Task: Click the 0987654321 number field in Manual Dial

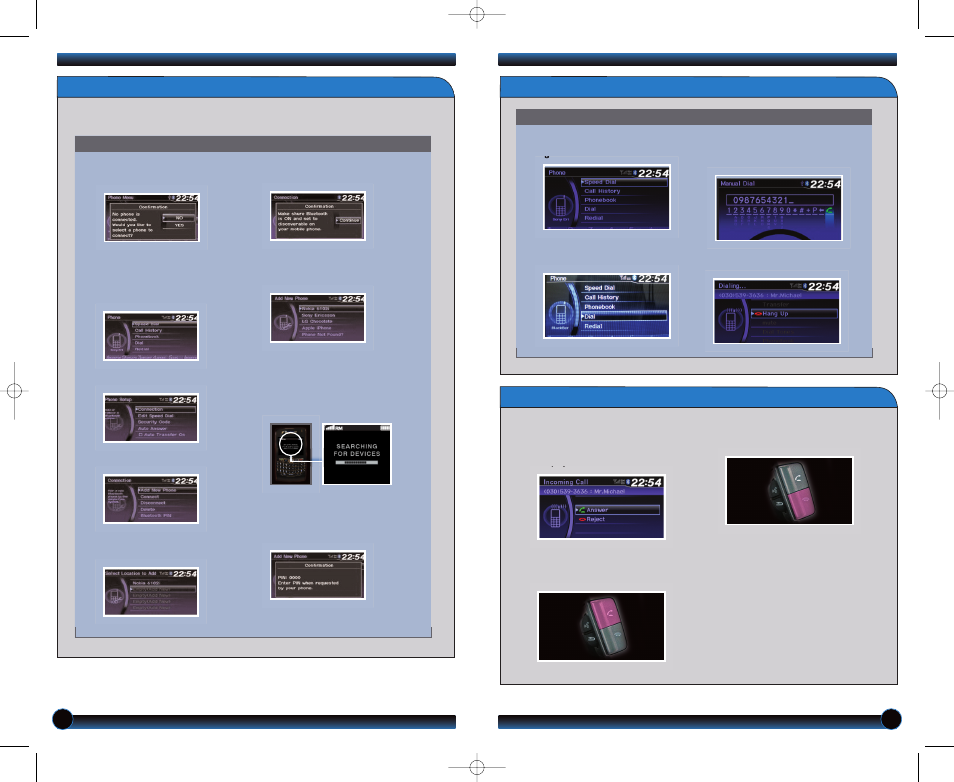Action: click(779, 200)
